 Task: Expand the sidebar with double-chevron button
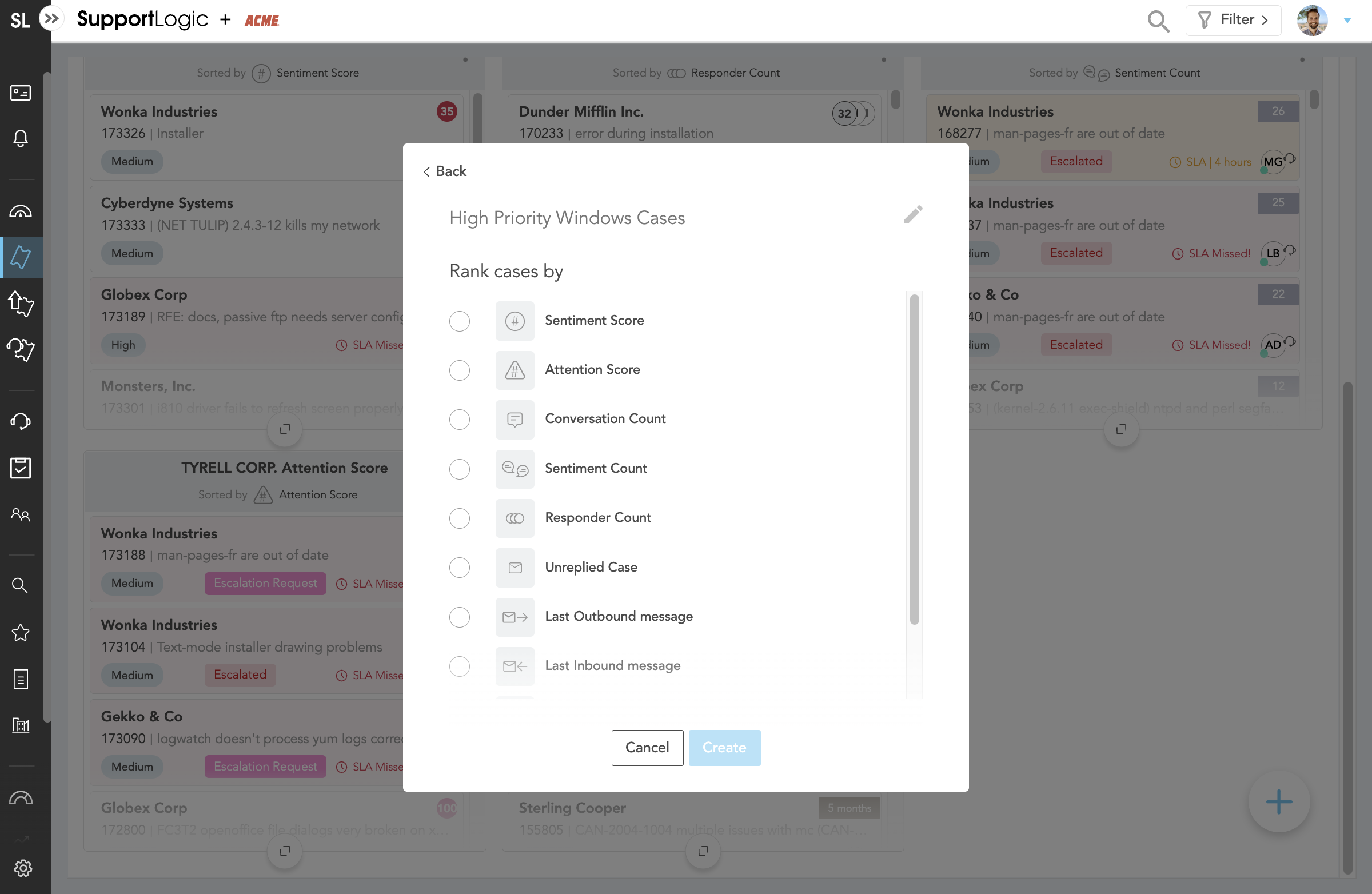[x=52, y=18]
